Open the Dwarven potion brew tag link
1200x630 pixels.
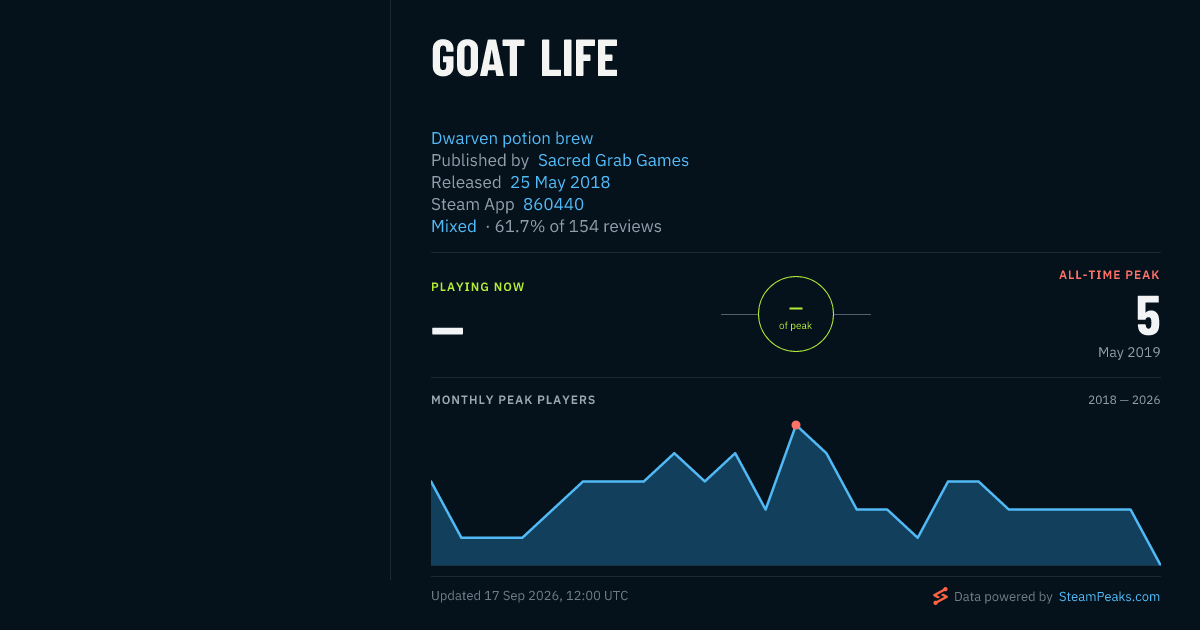pyautogui.click(x=512, y=138)
